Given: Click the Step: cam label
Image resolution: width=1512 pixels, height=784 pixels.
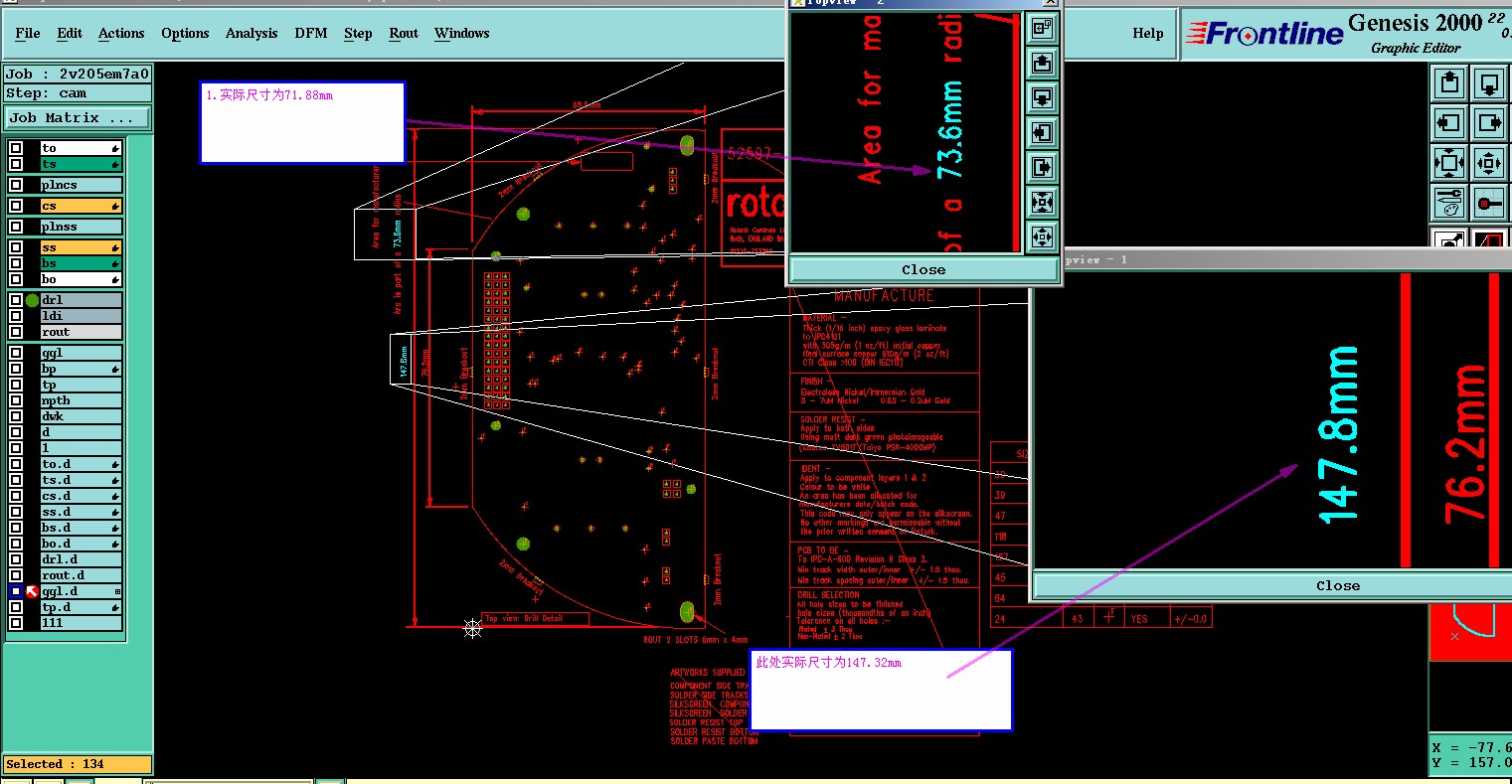Looking at the screenshot, I should [78, 92].
